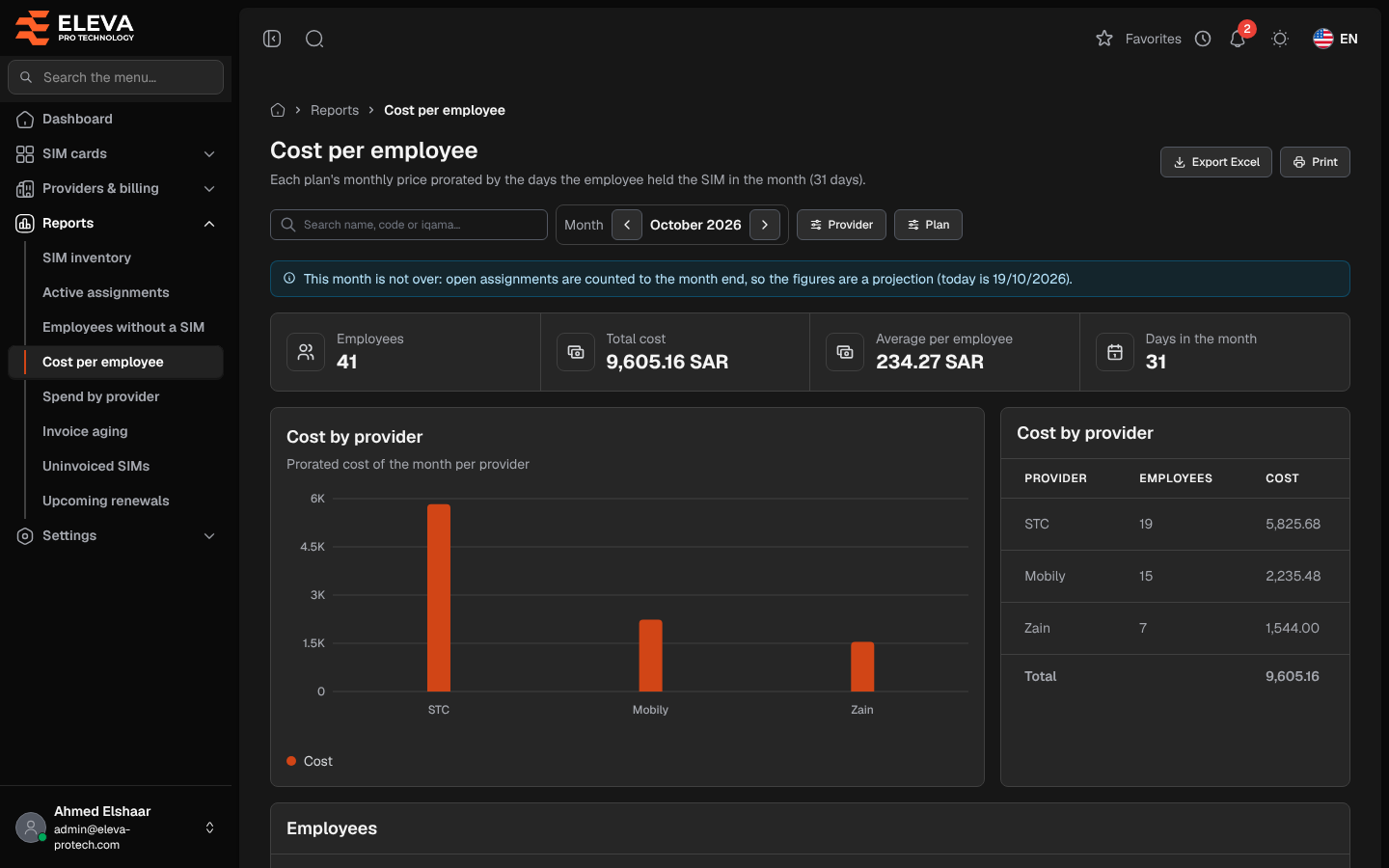1389x868 pixels.
Task: Collapse the sidebar panel icon
Action: point(272,39)
